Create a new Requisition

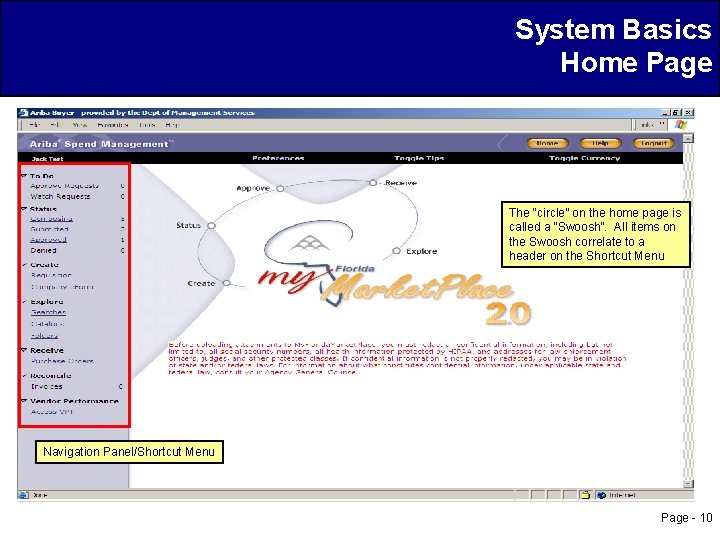(x=51, y=275)
